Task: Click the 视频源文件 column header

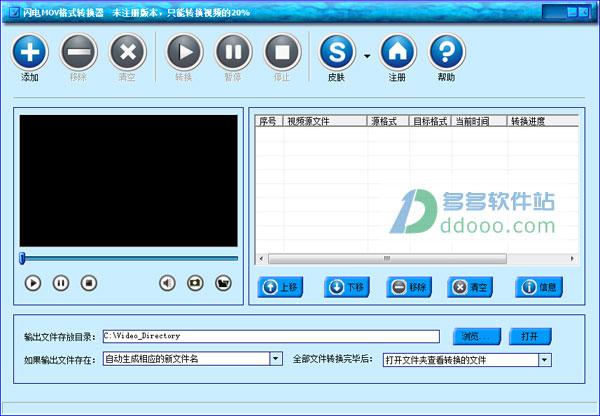Action: 325,121
